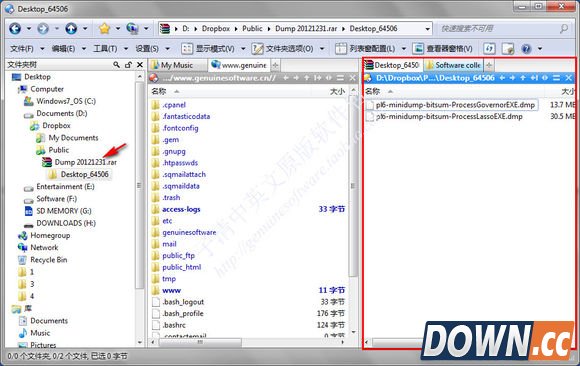Open the help icon dropdown arrow
Viewport: 580px width, 366px height.
pos(540,48)
